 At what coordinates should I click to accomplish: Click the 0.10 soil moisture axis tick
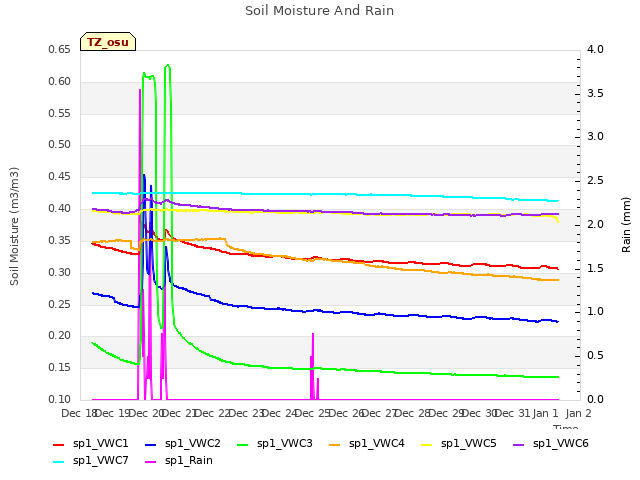[60, 399]
